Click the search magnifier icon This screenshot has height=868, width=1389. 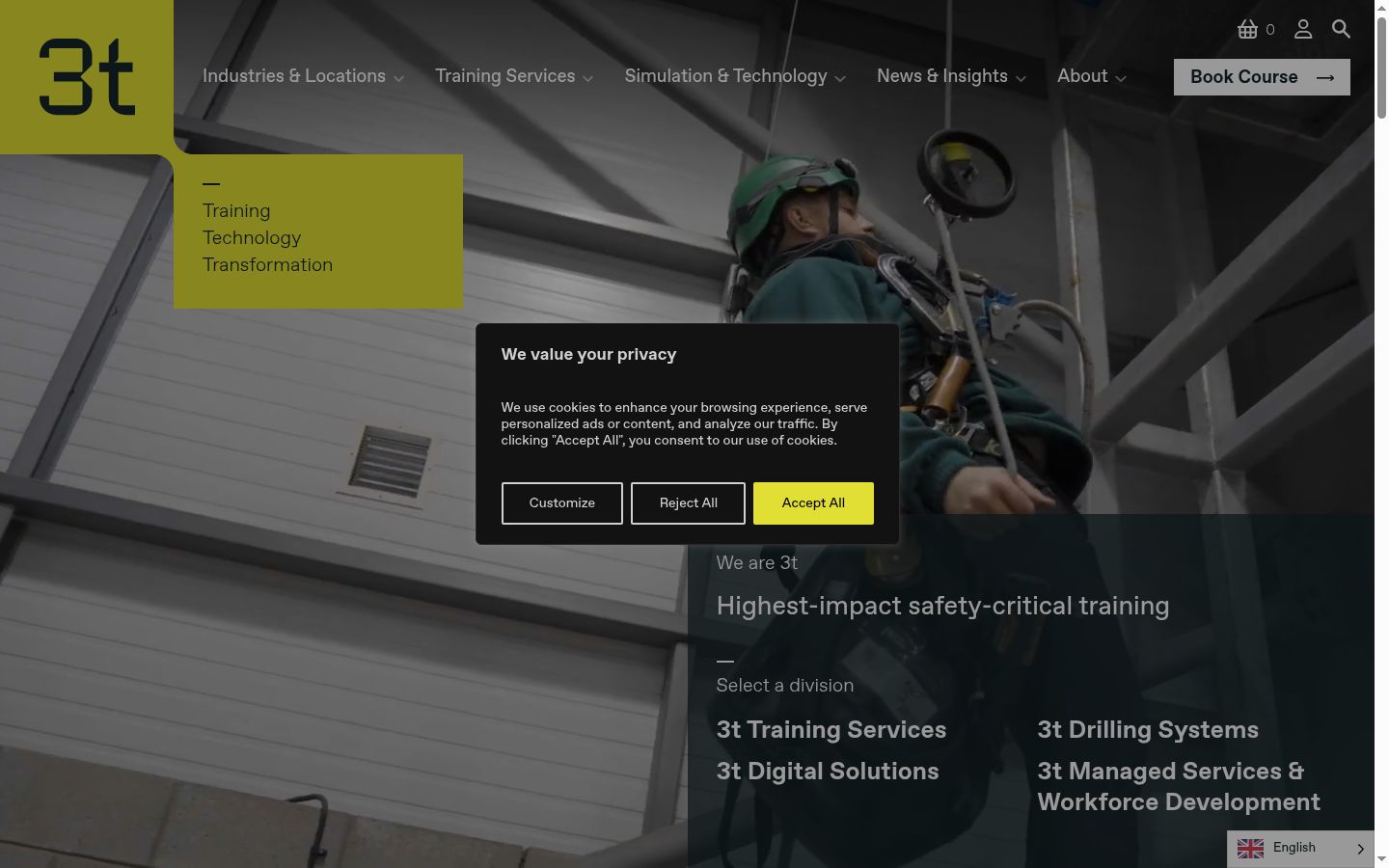1341,29
